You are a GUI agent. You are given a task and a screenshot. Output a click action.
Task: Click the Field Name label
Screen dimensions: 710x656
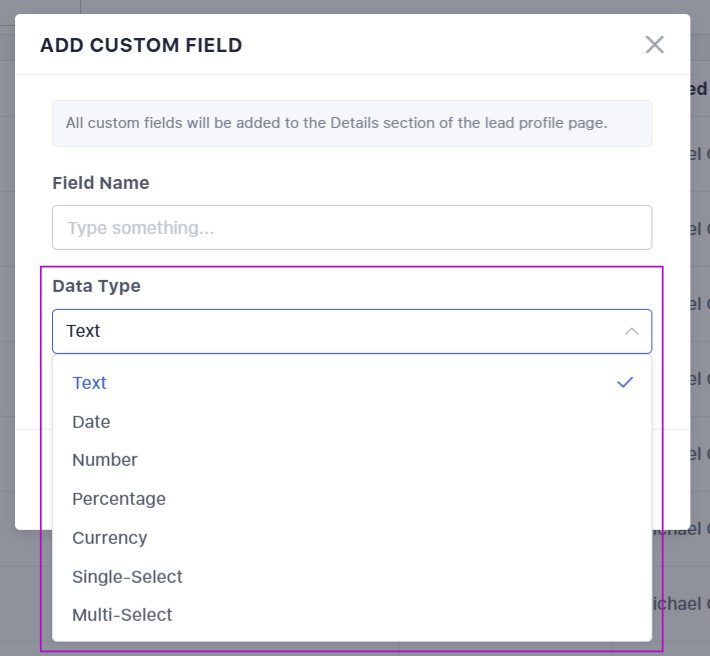(101, 183)
